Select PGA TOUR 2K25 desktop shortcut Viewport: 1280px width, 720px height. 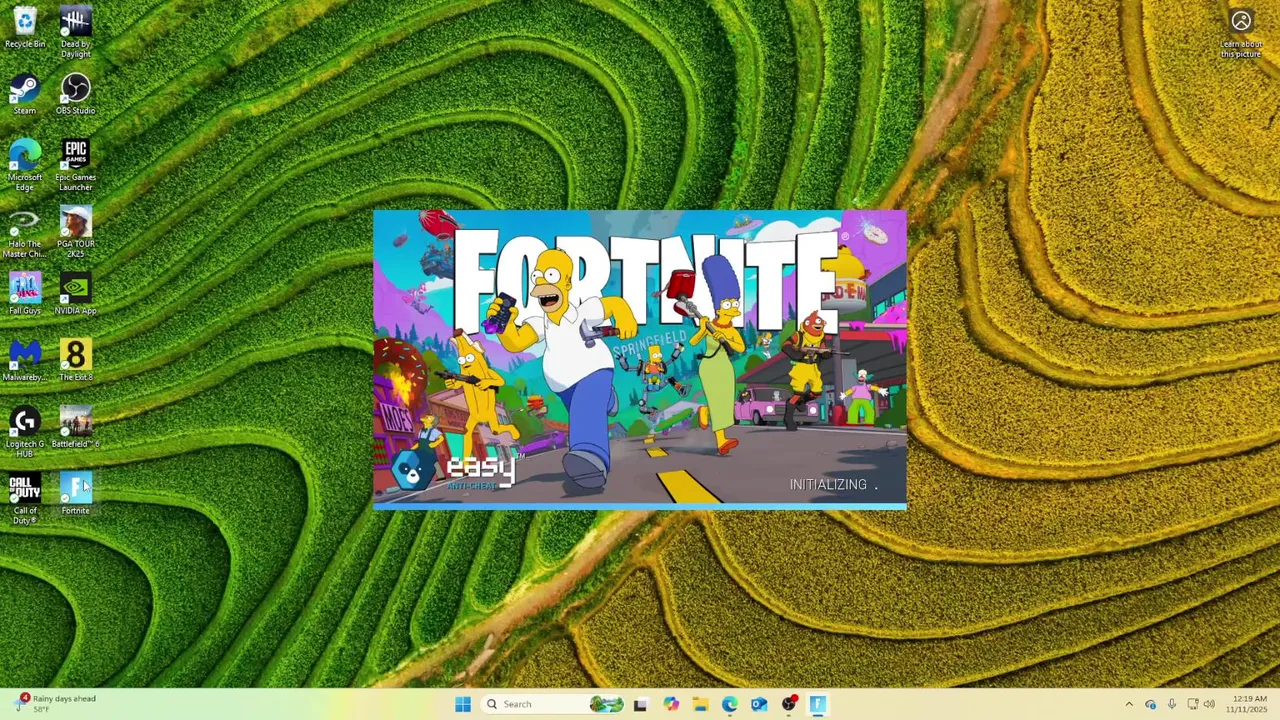point(75,232)
